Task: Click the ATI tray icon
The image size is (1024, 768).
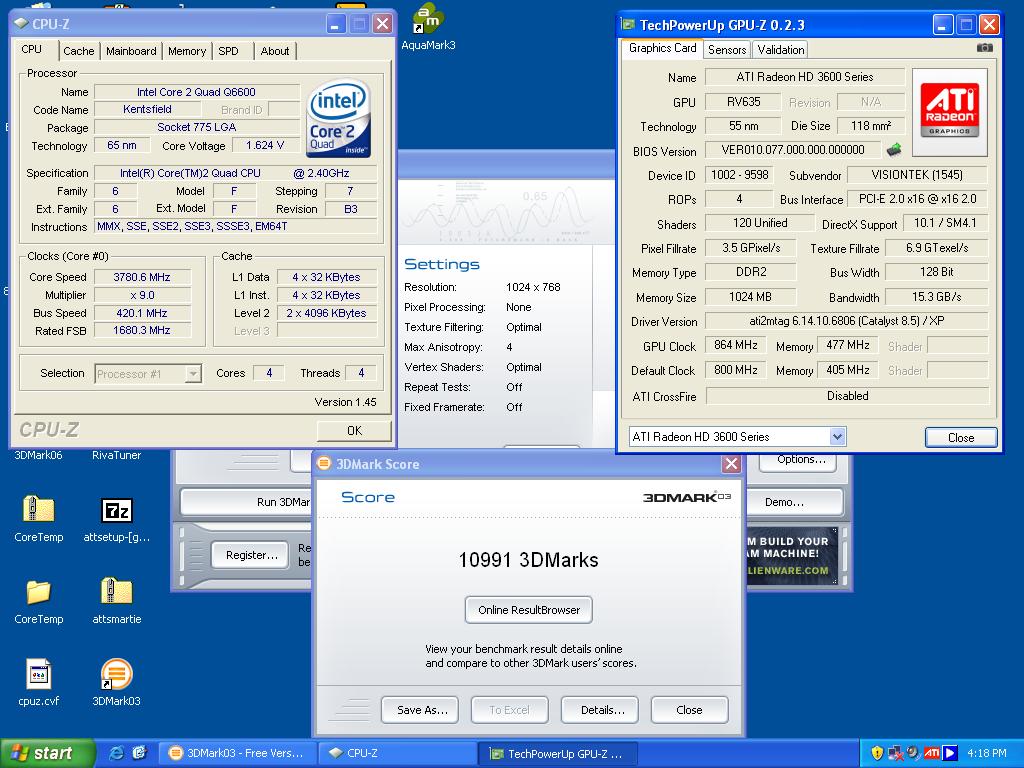Action: point(931,753)
